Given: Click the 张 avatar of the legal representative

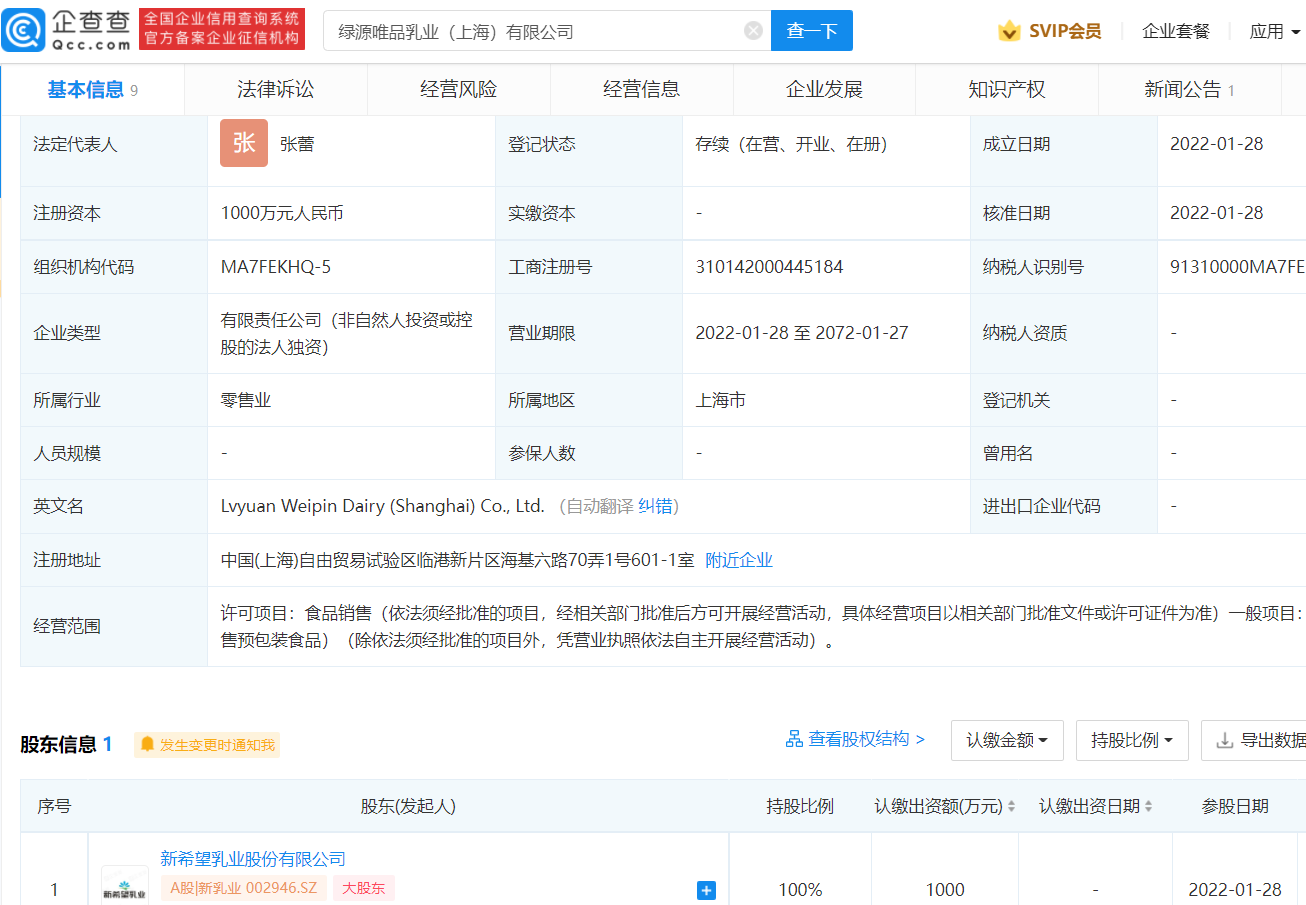Looking at the screenshot, I should point(244,143).
